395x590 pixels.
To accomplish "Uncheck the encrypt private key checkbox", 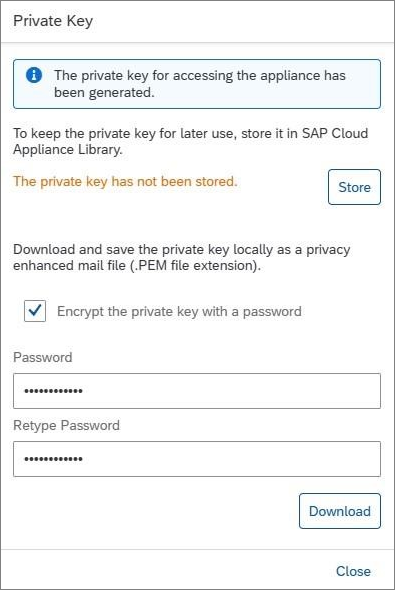I will click(x=35, y=311).
